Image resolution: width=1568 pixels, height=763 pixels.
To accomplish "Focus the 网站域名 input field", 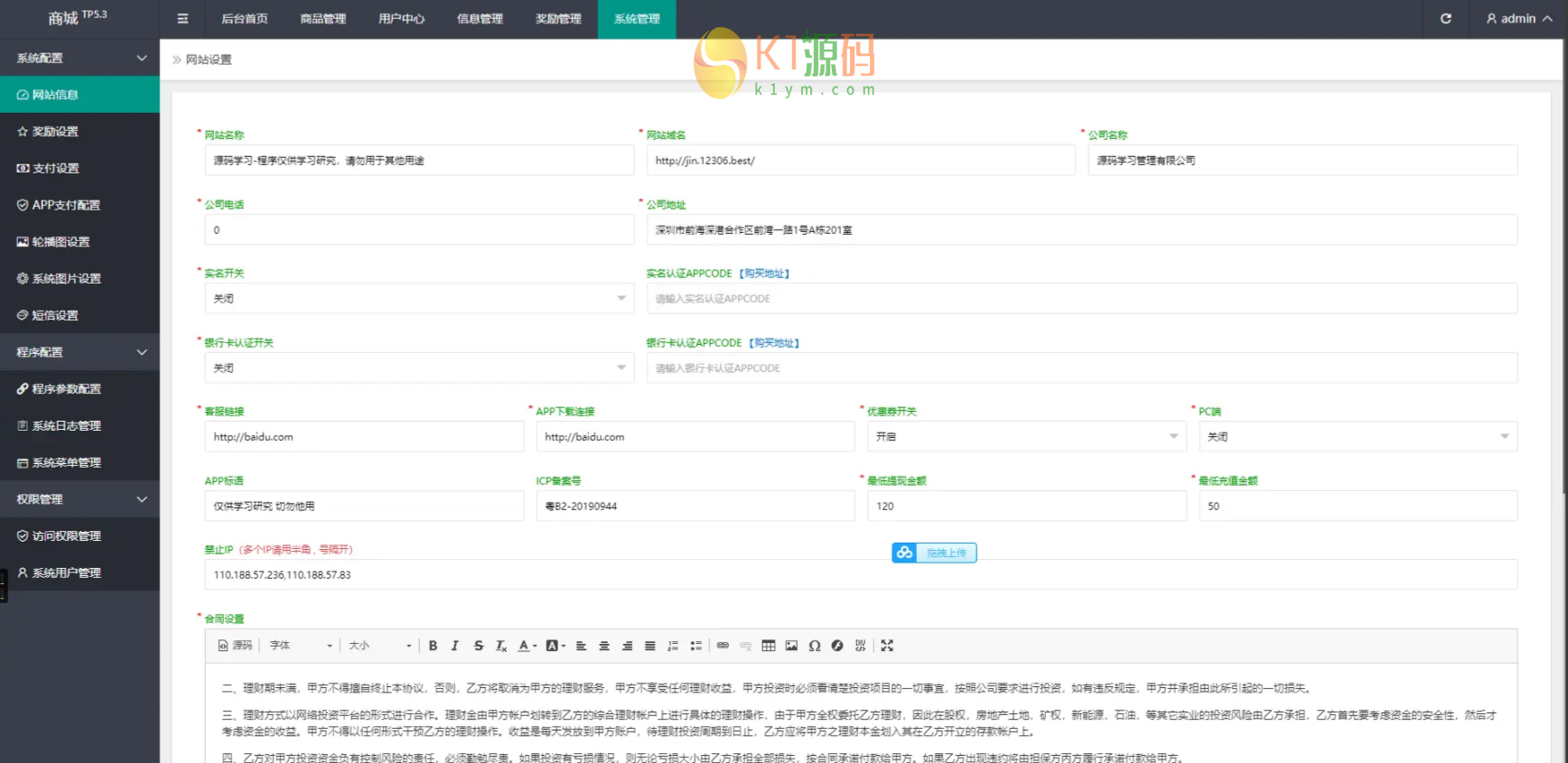I will (861, 161).
